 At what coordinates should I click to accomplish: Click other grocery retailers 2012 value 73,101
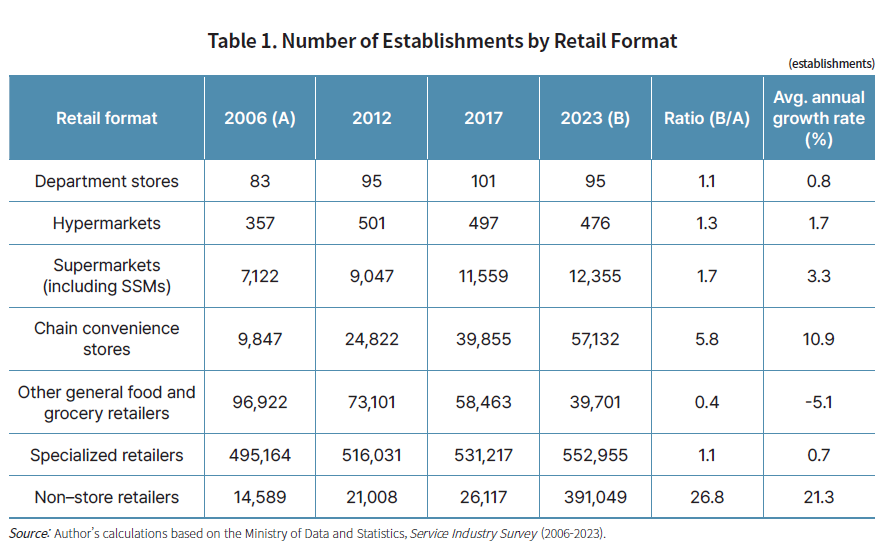pyautogui.click(x=371, y=402)
